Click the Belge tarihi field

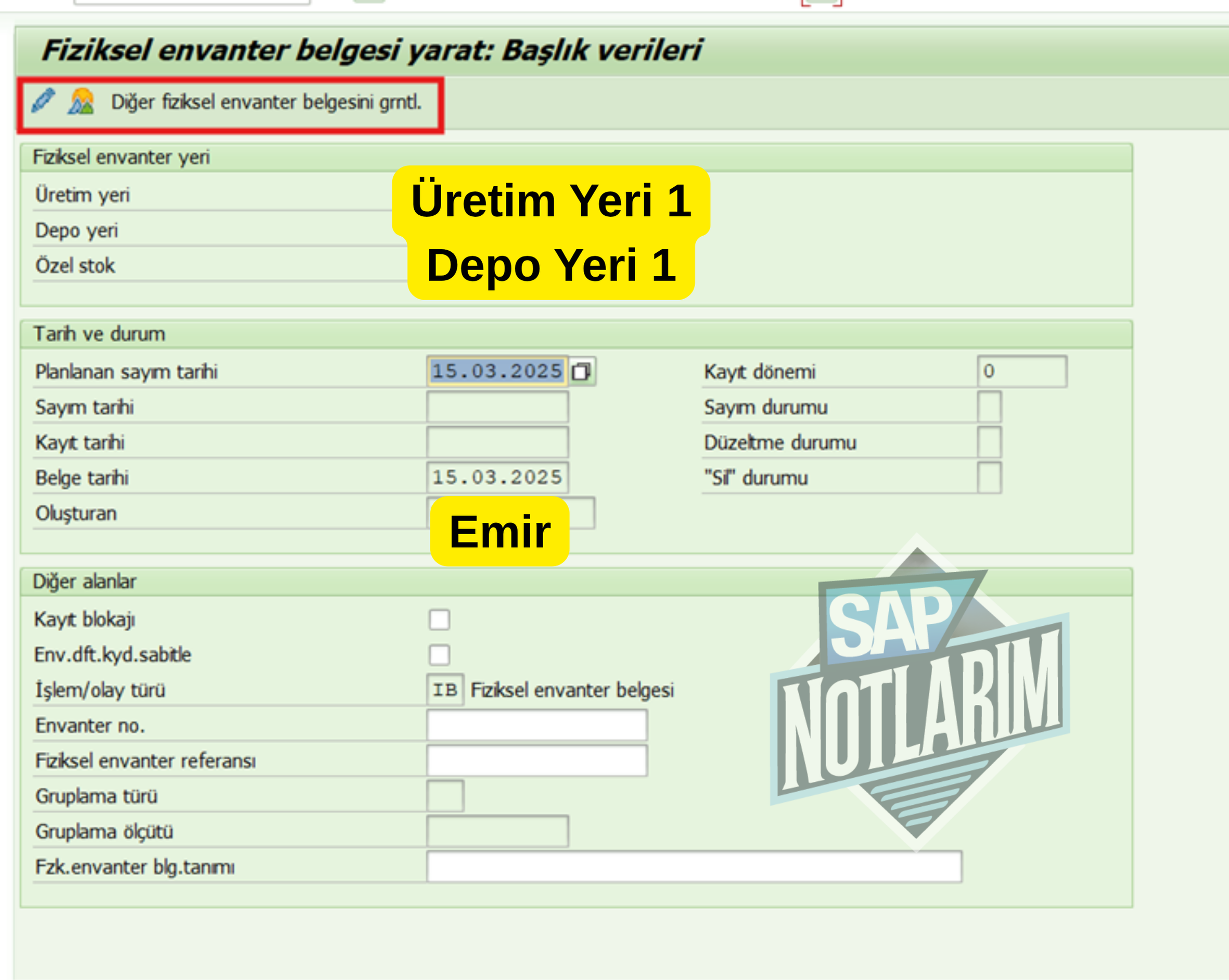[497, 478]
